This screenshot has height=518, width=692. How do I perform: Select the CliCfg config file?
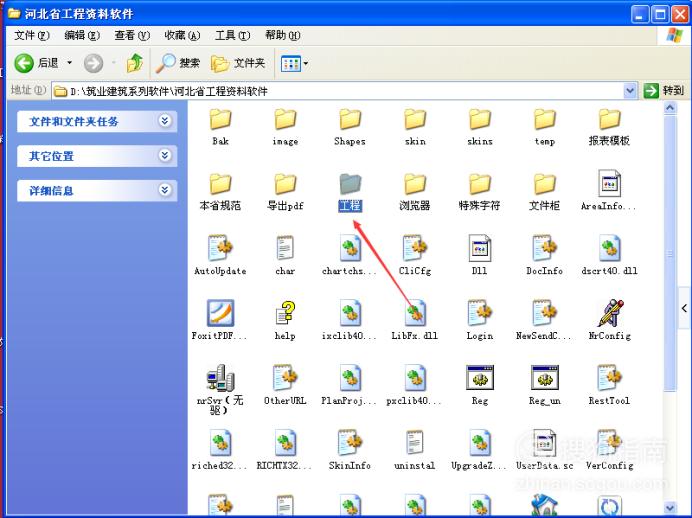tap(415, 256)
